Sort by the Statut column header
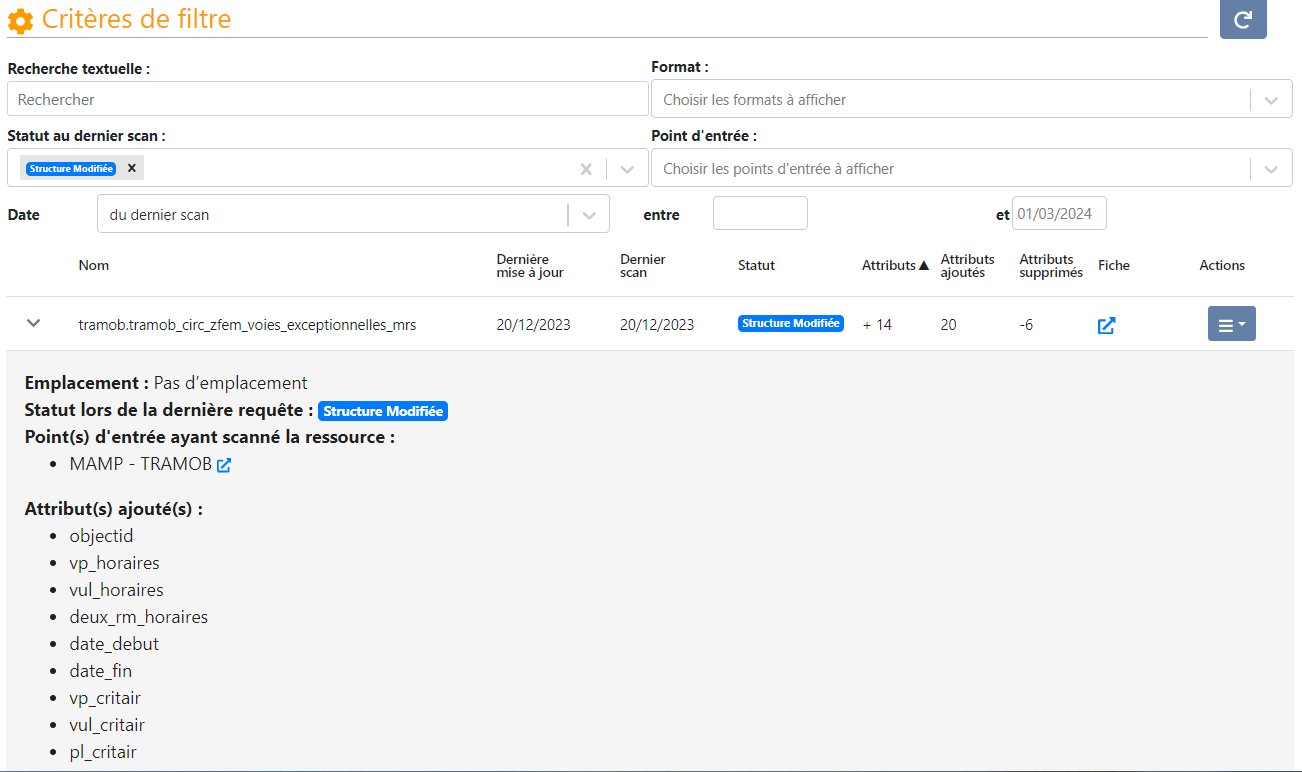 click(x=756, y=265)
